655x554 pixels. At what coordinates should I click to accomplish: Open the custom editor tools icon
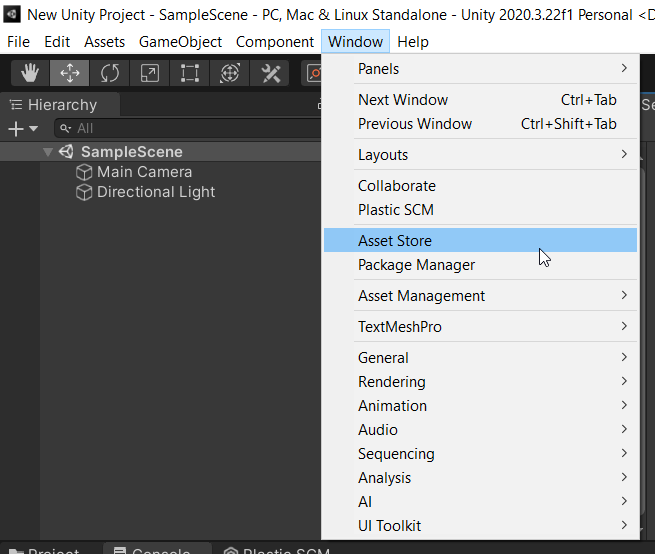270,73
